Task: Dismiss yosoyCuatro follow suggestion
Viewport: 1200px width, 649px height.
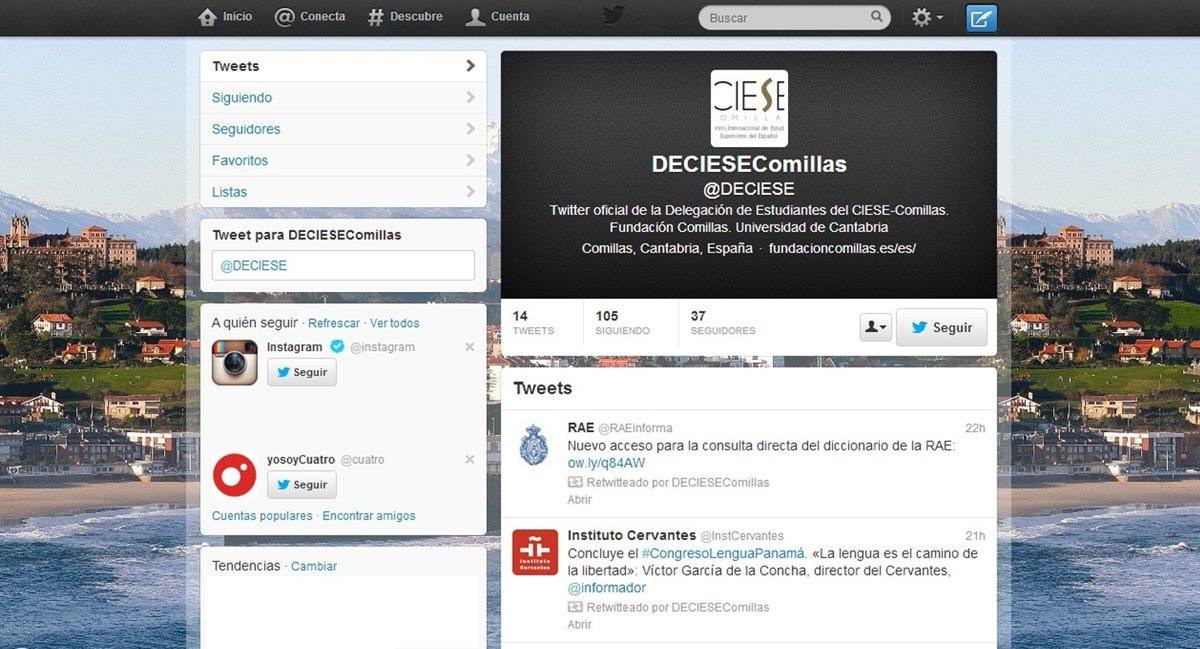Action: point(470,460)
